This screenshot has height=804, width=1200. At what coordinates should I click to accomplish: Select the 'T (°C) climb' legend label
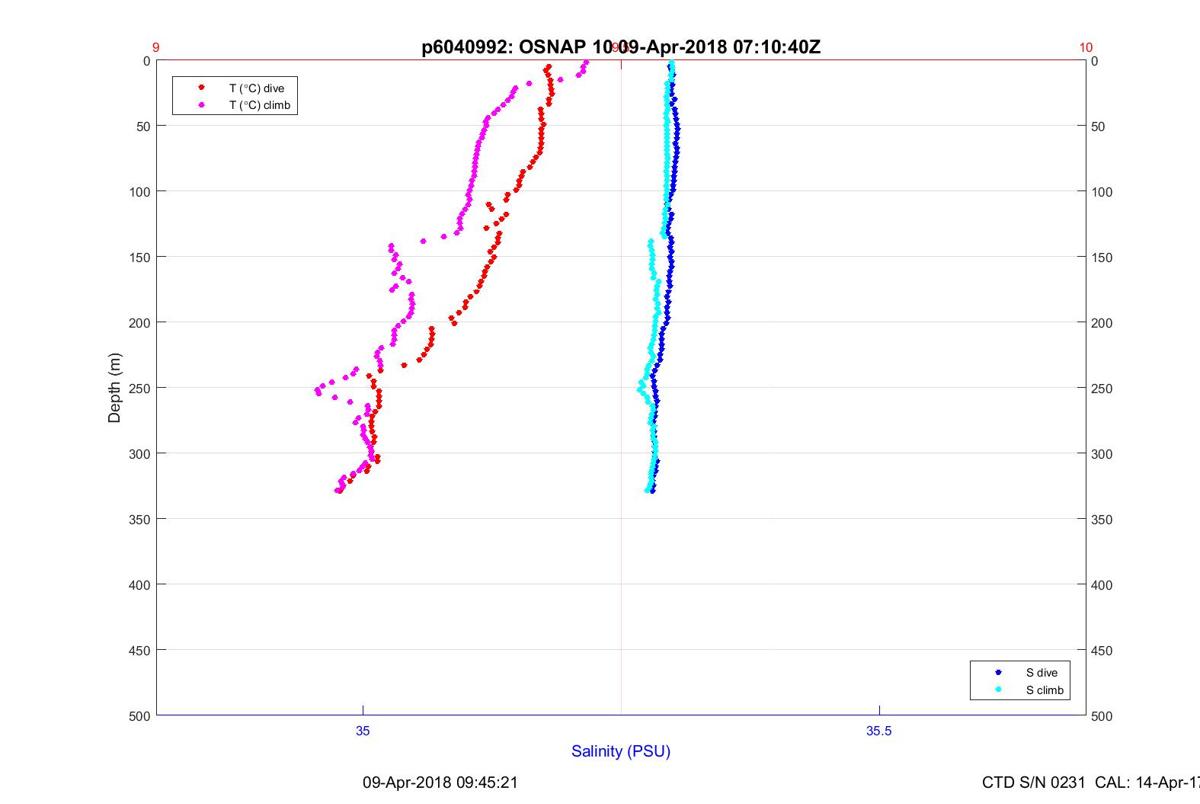pyautogui.click(x=260, y=104)
